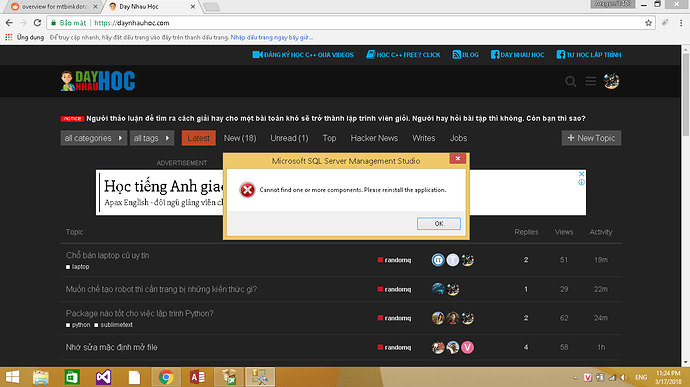Launch Visual Studio from the taskbar

click(103, 377)
